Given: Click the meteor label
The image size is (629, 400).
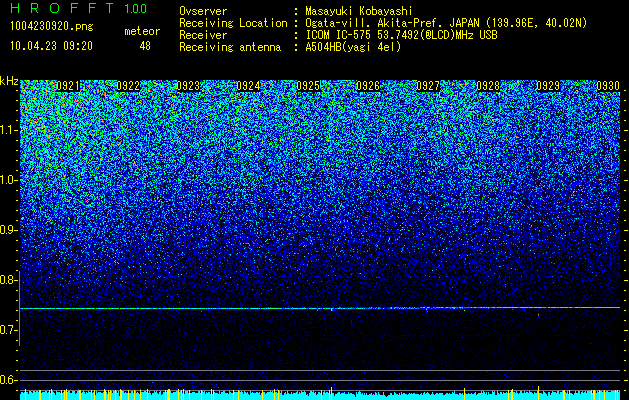Looking at the screenshot, I should tap(142, 31).
